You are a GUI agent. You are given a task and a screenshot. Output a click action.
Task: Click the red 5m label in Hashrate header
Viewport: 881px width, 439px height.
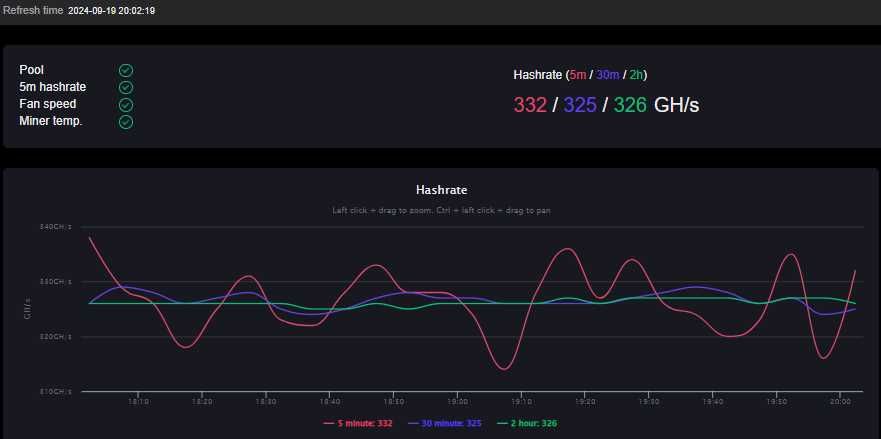(578, 75)
